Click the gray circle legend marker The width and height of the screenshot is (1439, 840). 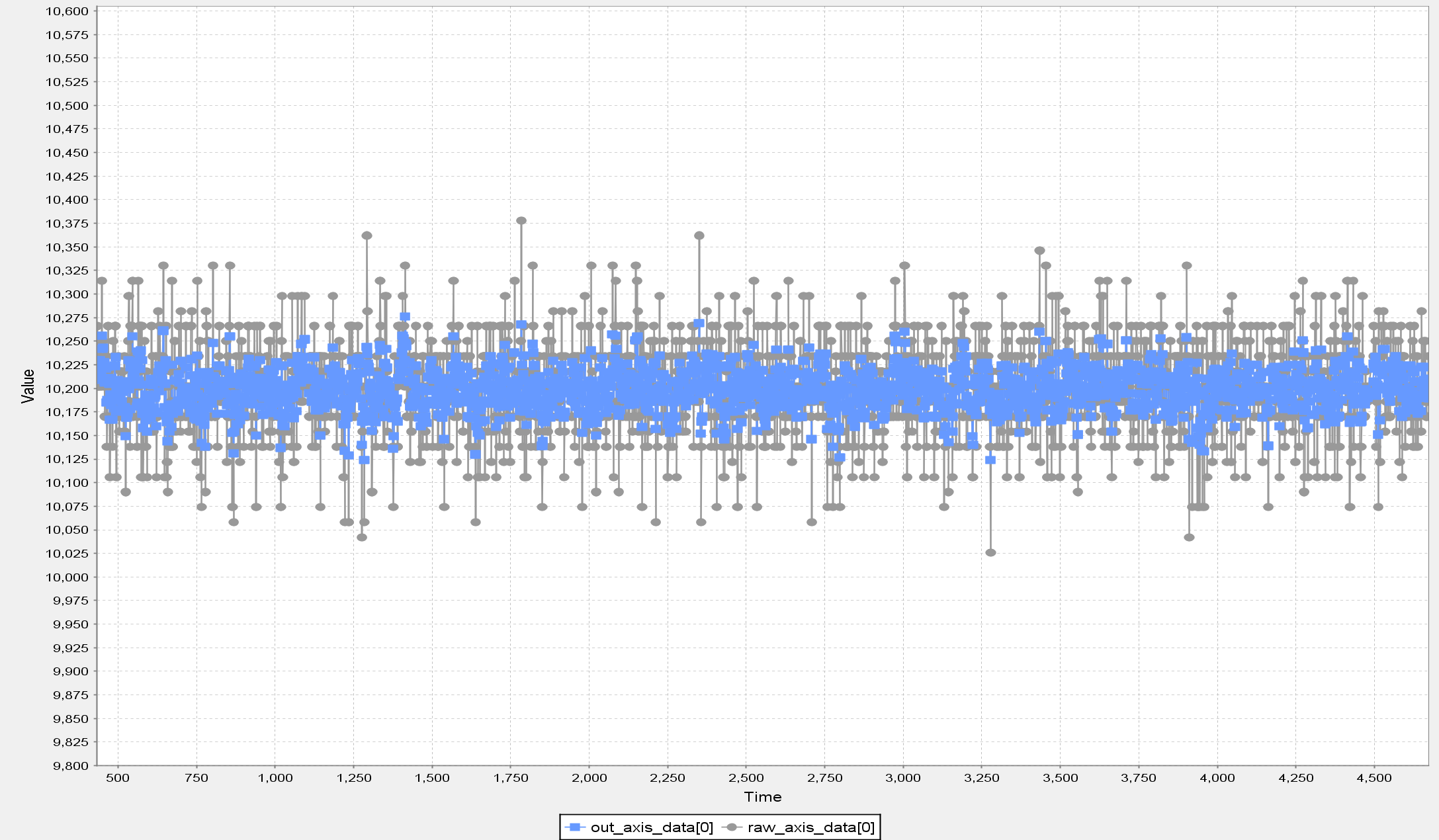732,827
